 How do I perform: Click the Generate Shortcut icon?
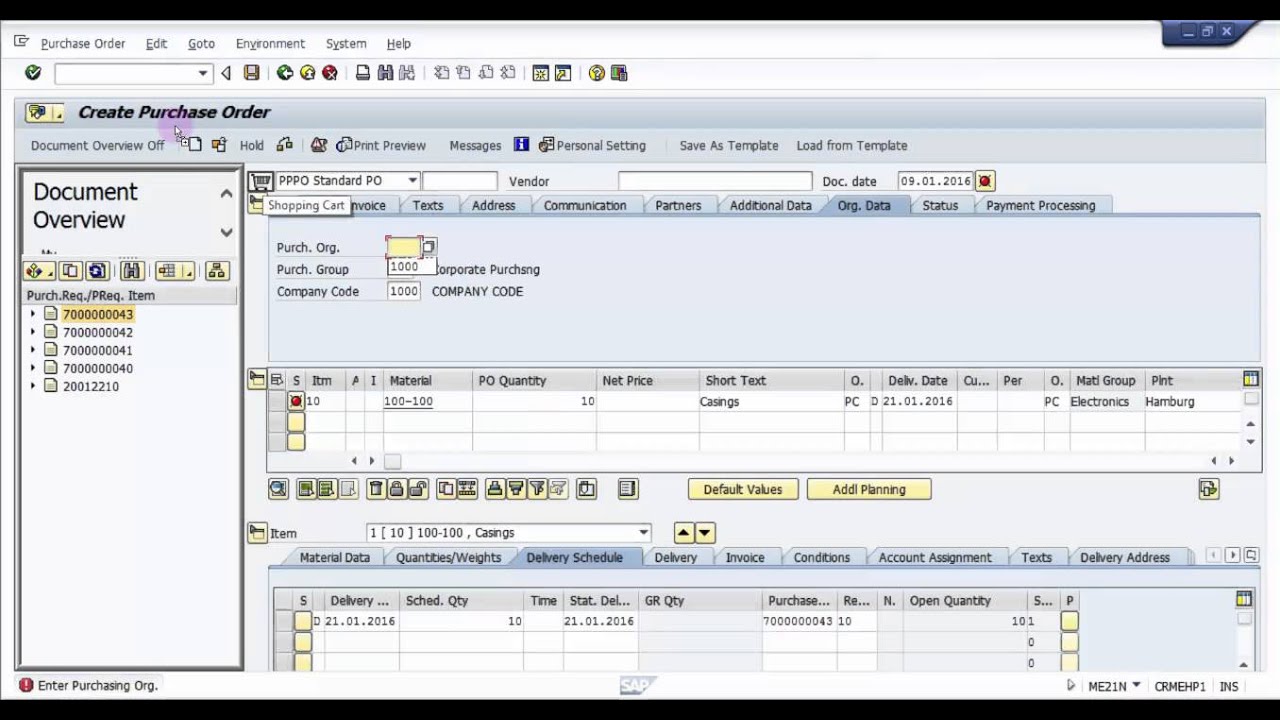[563, 73]
